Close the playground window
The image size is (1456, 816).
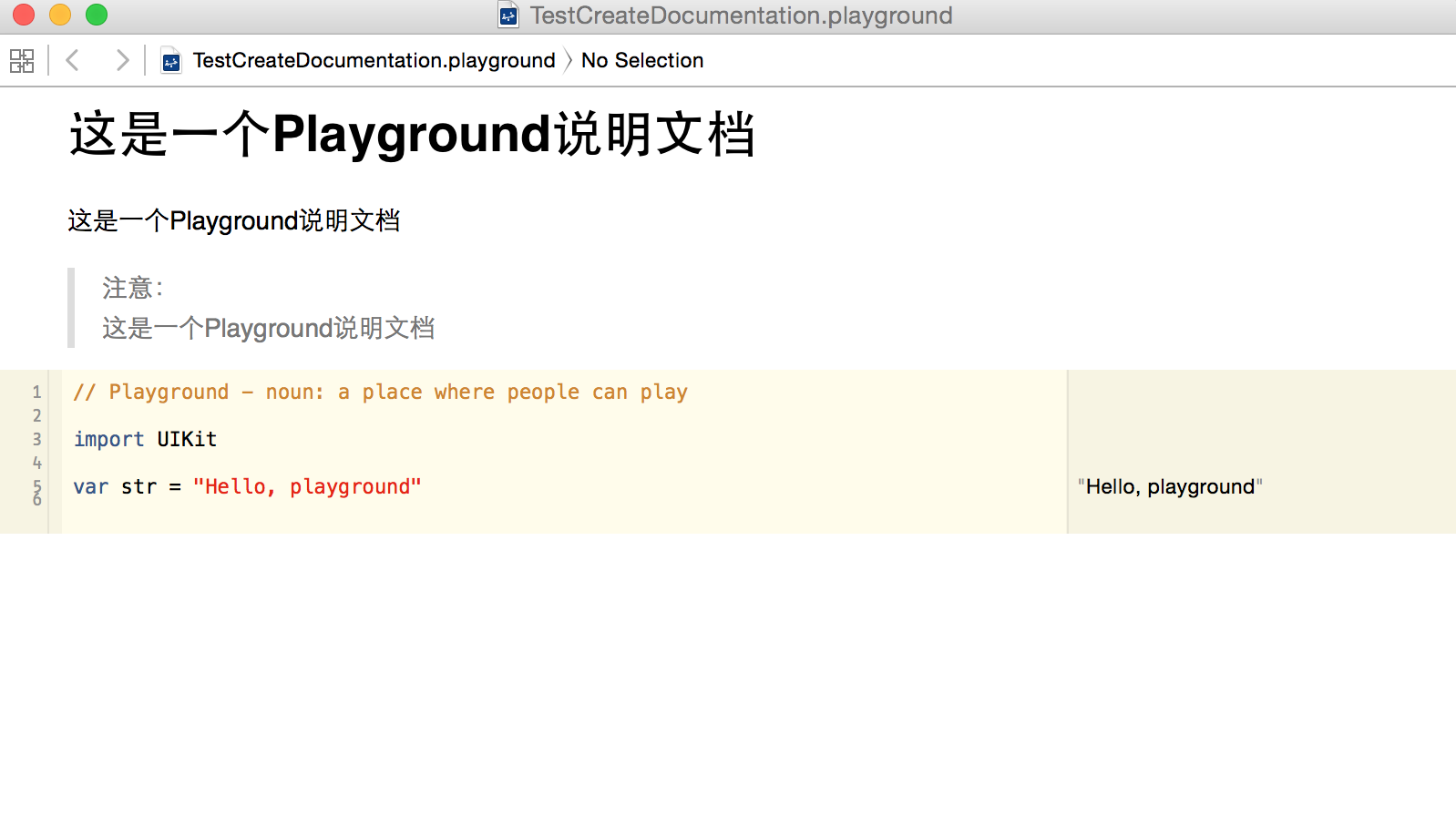[24, 15]
